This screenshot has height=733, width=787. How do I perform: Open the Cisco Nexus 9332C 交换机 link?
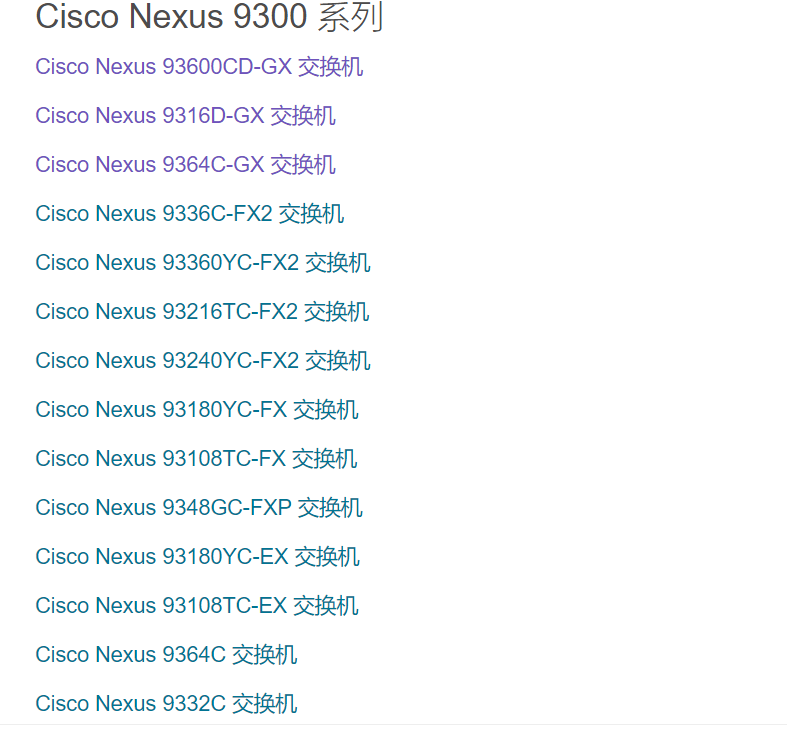point(166,704)
